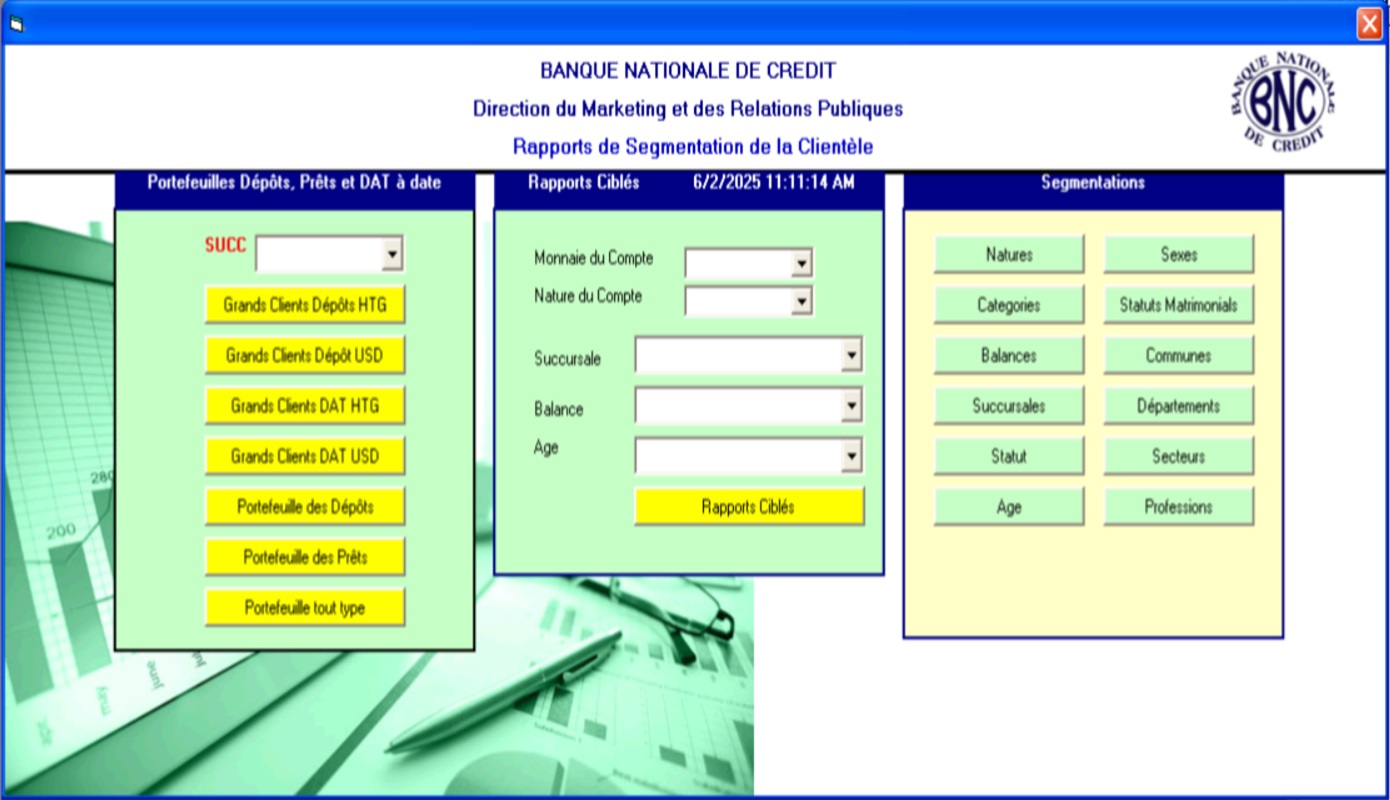Click the Grands Clients Dépôts HTG button

[305, 305]
